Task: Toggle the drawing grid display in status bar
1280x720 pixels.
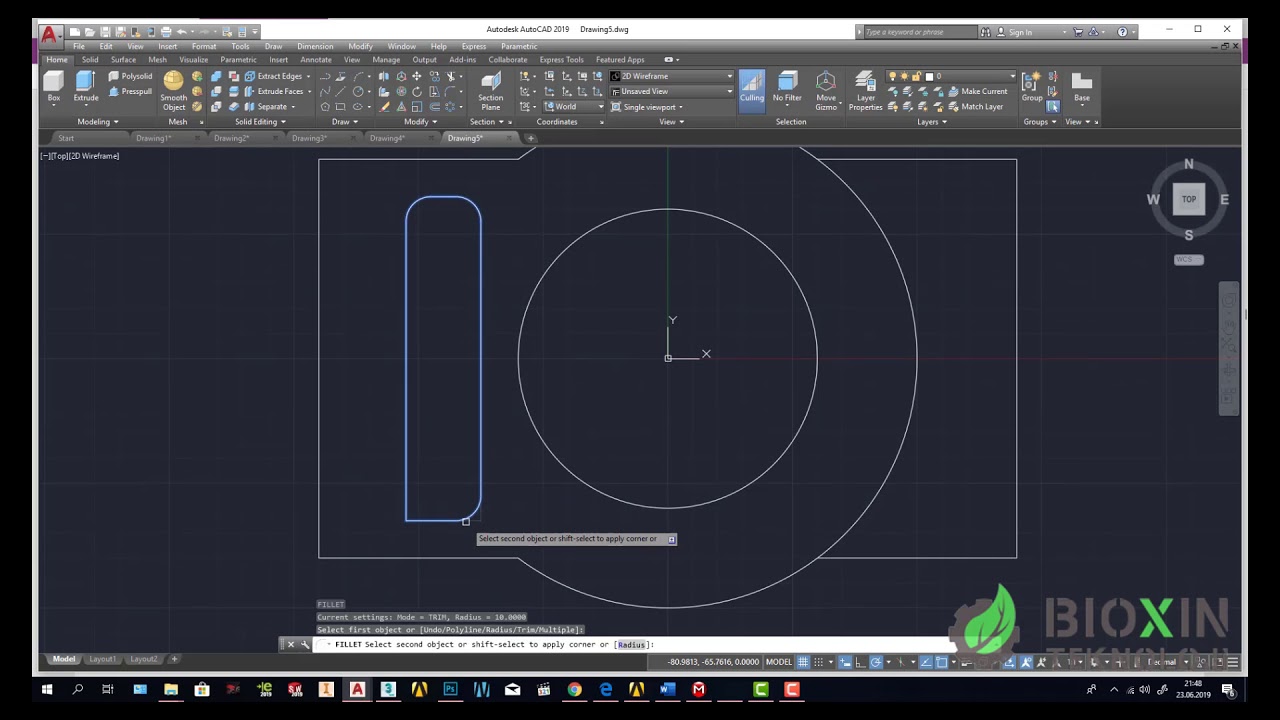Action: click(x=803, y=662)
